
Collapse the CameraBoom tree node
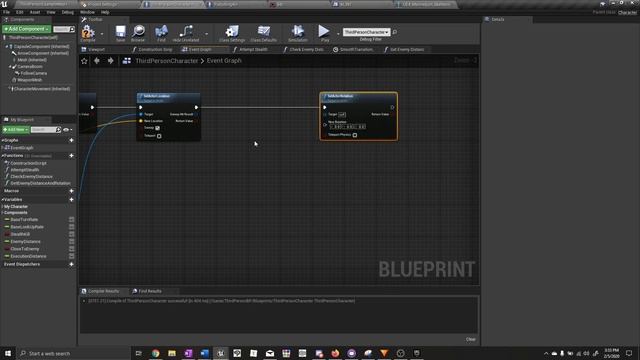point(10,67)
